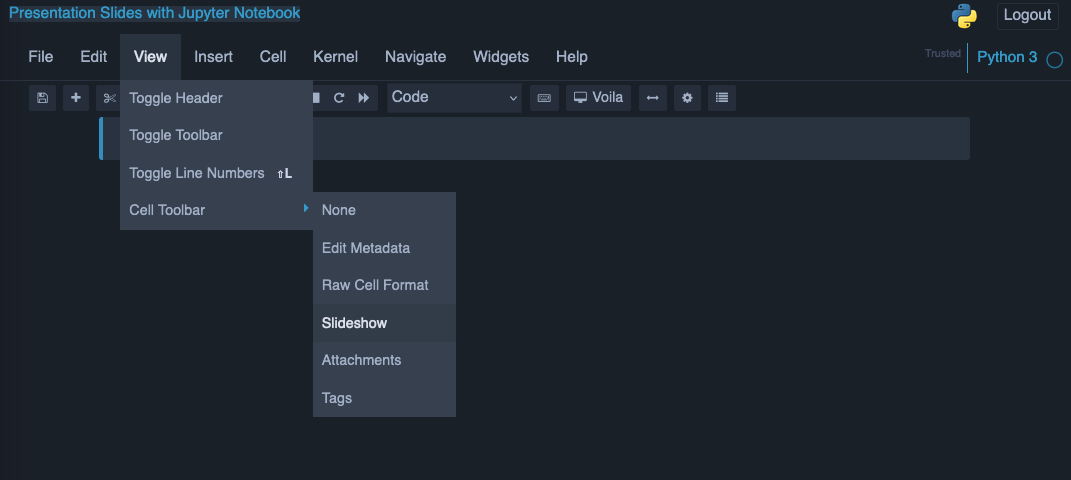Choose Edit Metadata from the submenu

click(x=366, y=247)
